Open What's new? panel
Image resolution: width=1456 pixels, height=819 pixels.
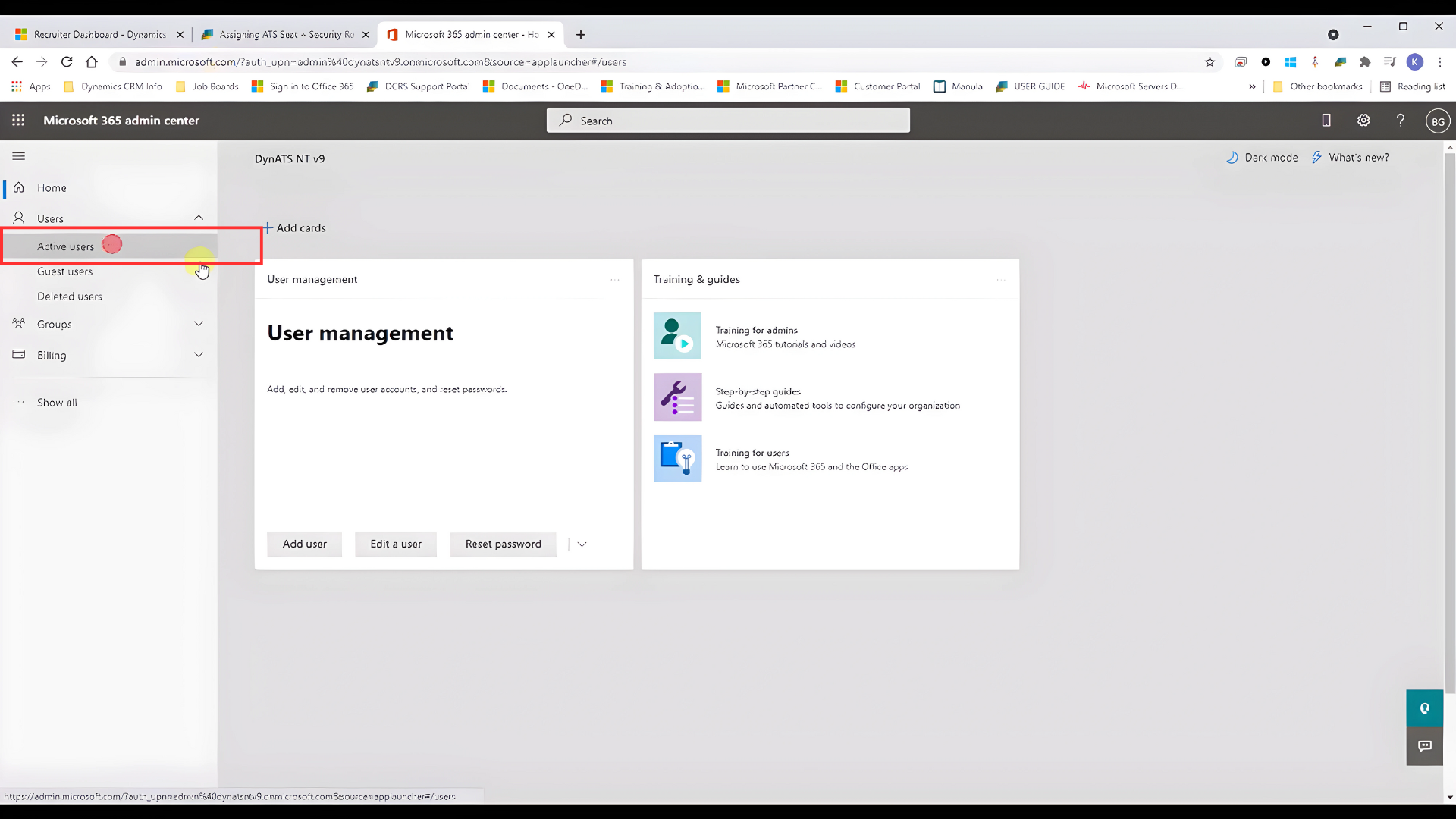pos(1351,158)
